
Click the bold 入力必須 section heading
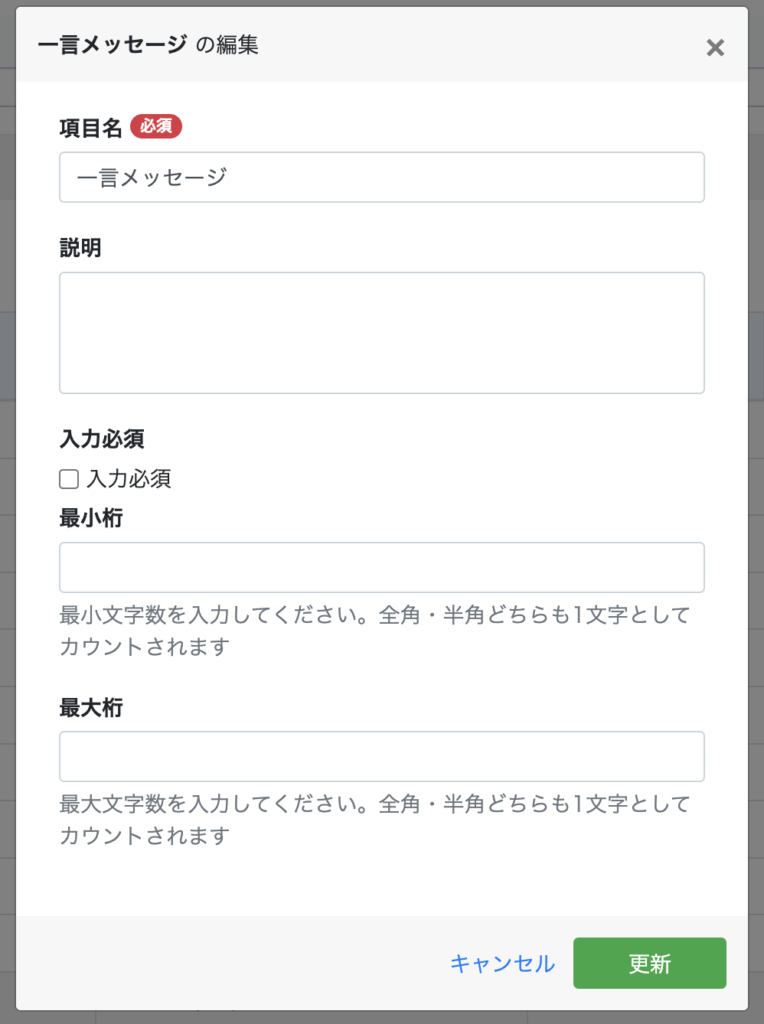coord(102,439)
